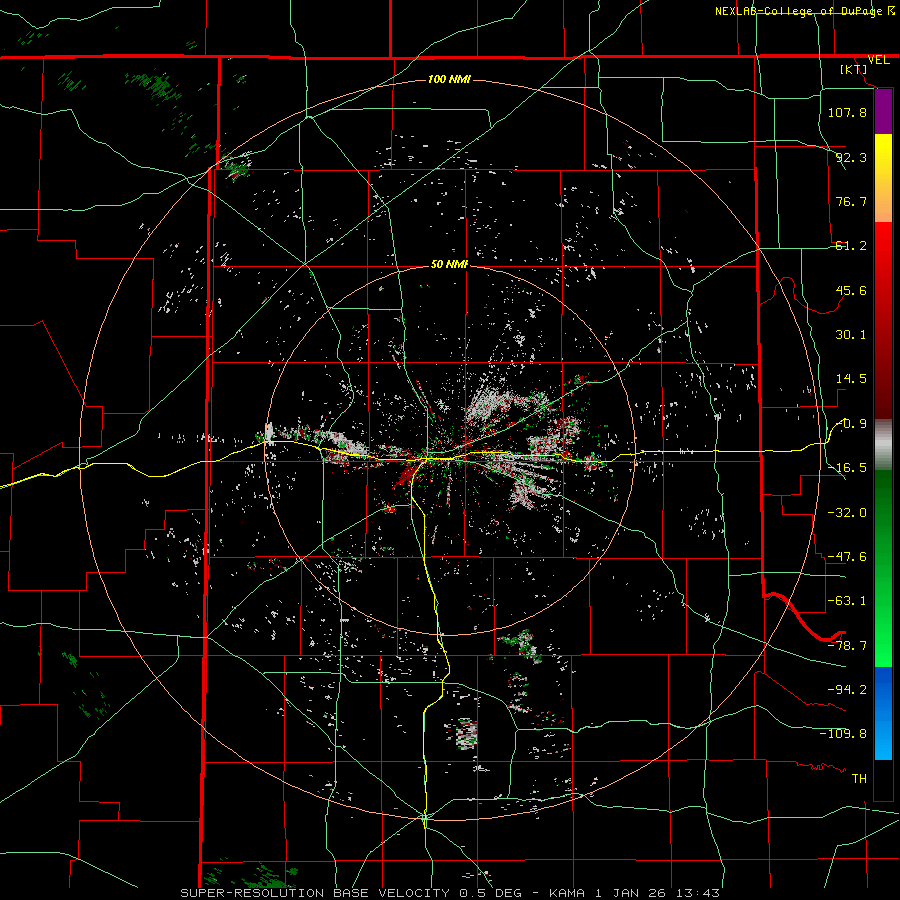Click the Super-Resolution Base Velocity caption

(450, 893)
